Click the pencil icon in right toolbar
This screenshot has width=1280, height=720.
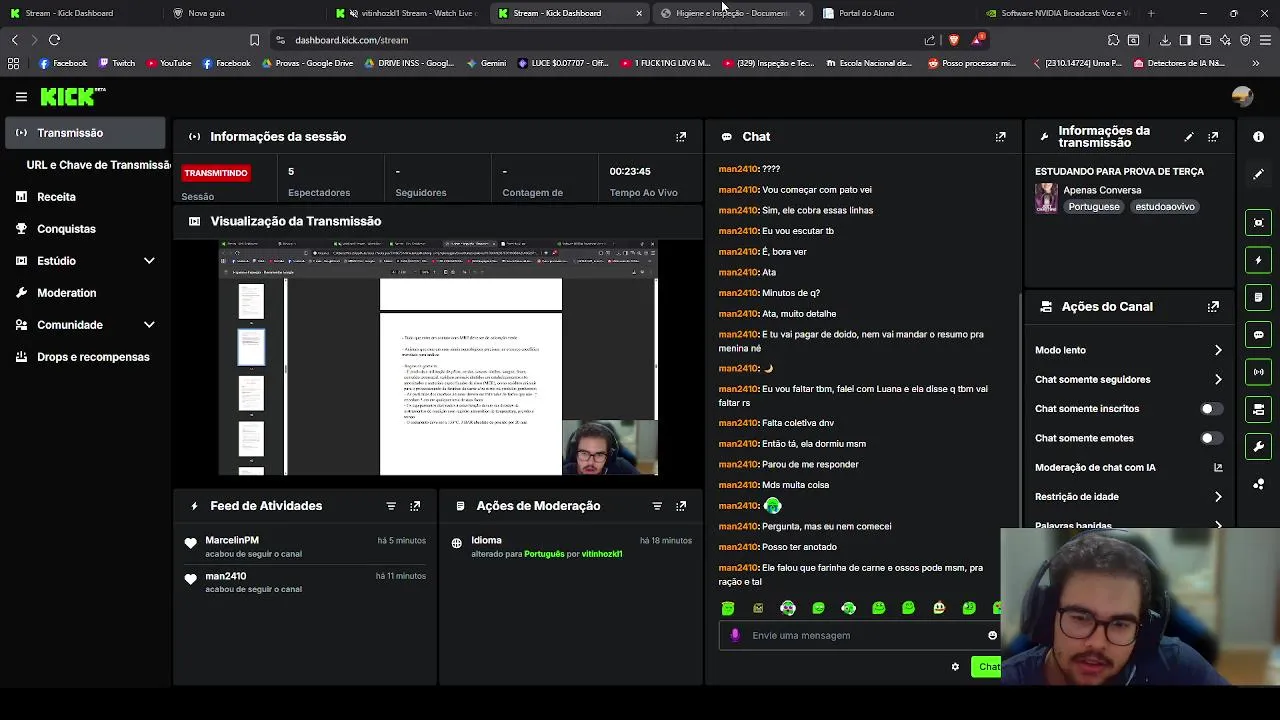point(1259,174)
